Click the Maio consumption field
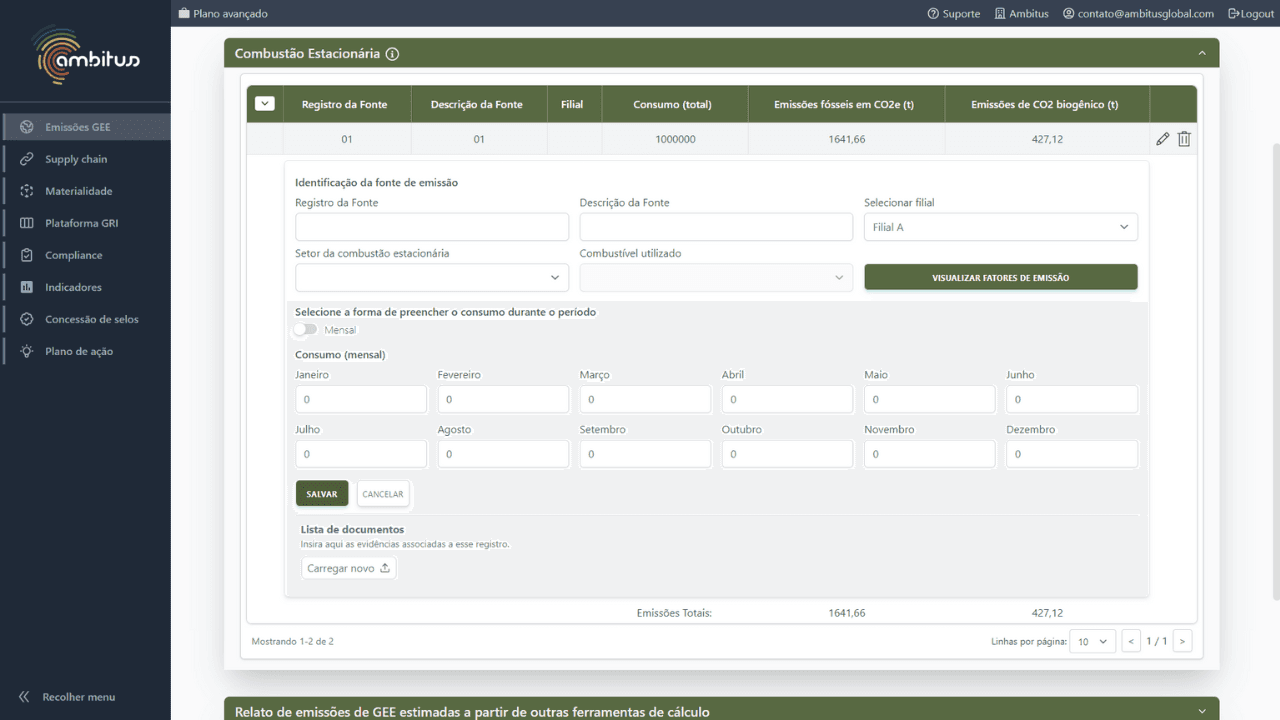1280x720 pixels. click(x=930, y=399)
